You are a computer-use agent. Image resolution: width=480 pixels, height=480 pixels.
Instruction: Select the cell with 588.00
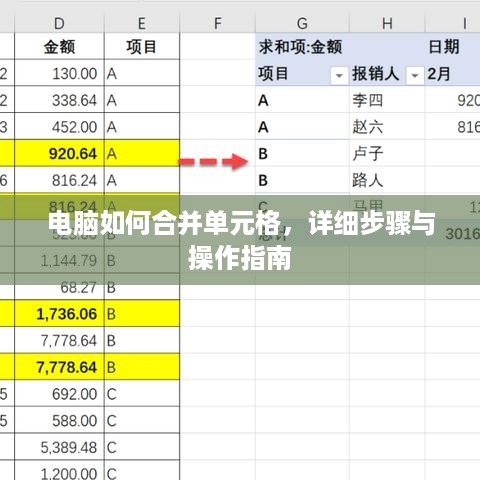59,420
